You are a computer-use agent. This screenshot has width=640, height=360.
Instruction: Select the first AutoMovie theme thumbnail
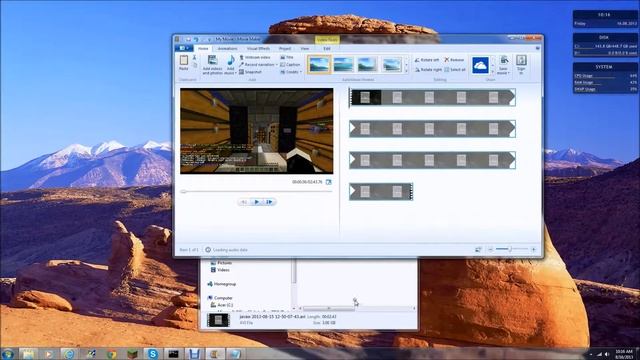(319, 64)
